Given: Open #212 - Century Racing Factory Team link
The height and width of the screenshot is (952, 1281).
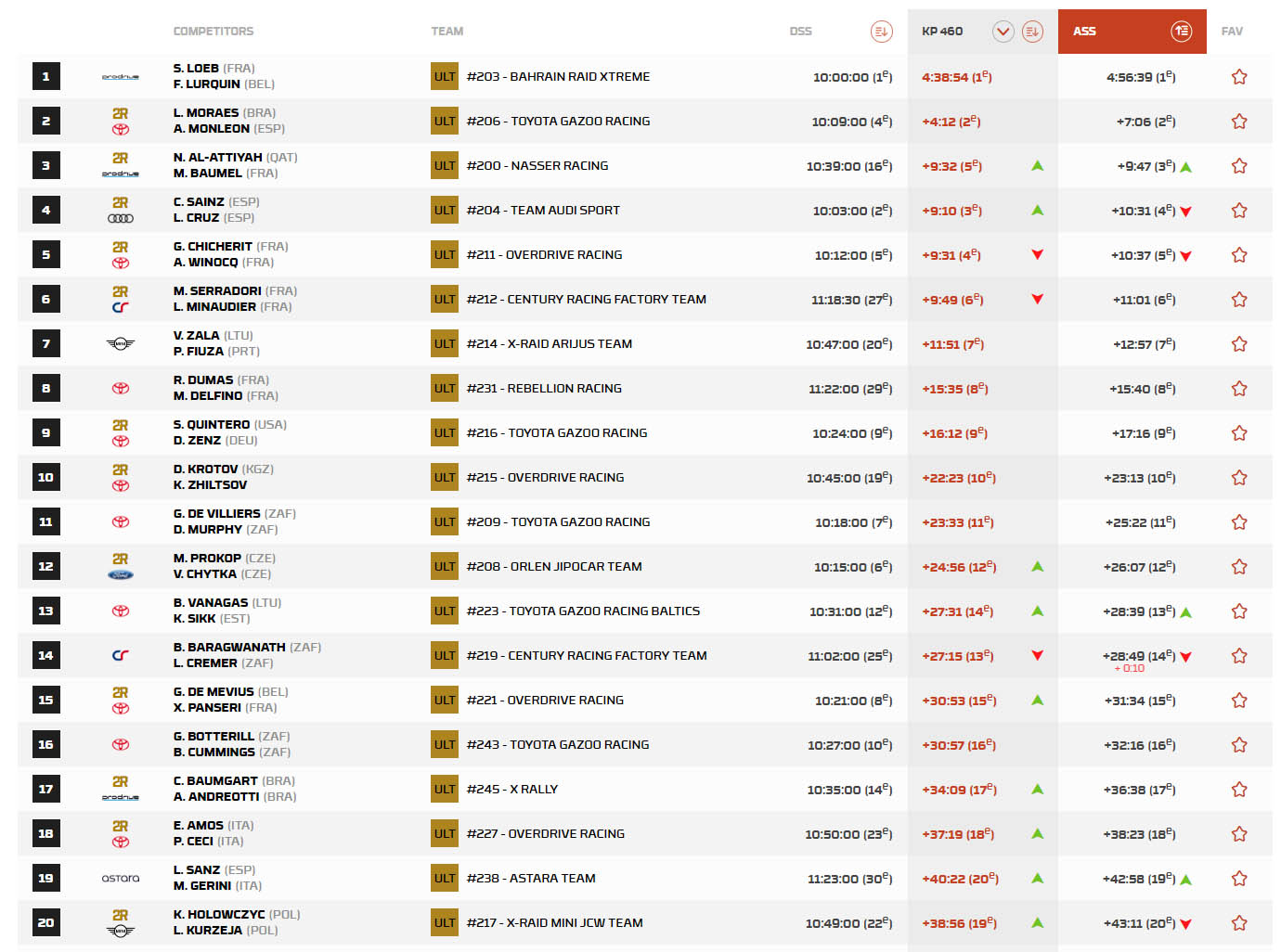Looking at the screenshot, I should pos(586,300).
